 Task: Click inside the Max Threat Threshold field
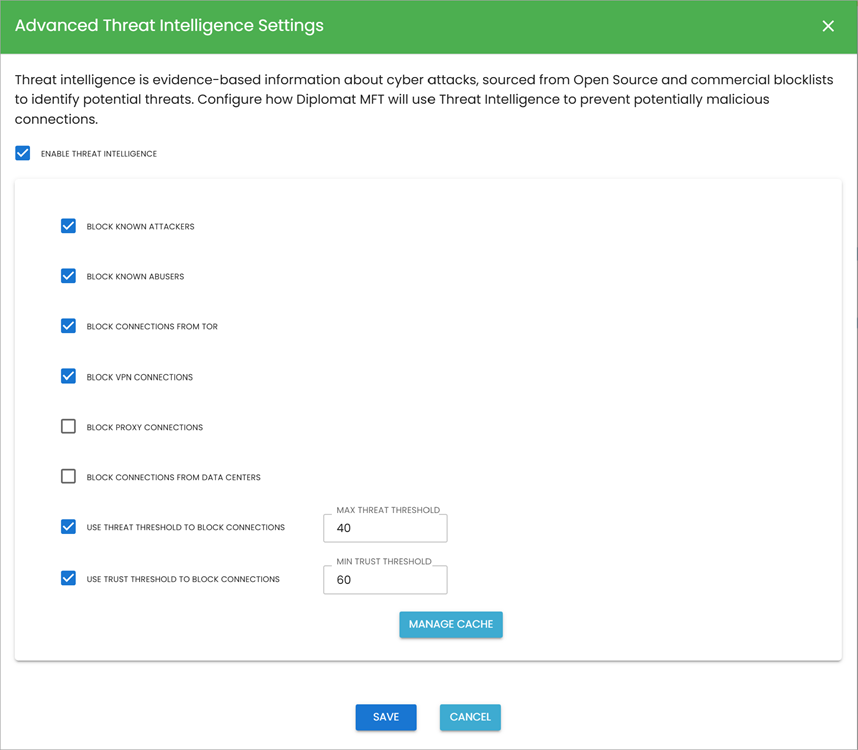(x=385, y=528)
